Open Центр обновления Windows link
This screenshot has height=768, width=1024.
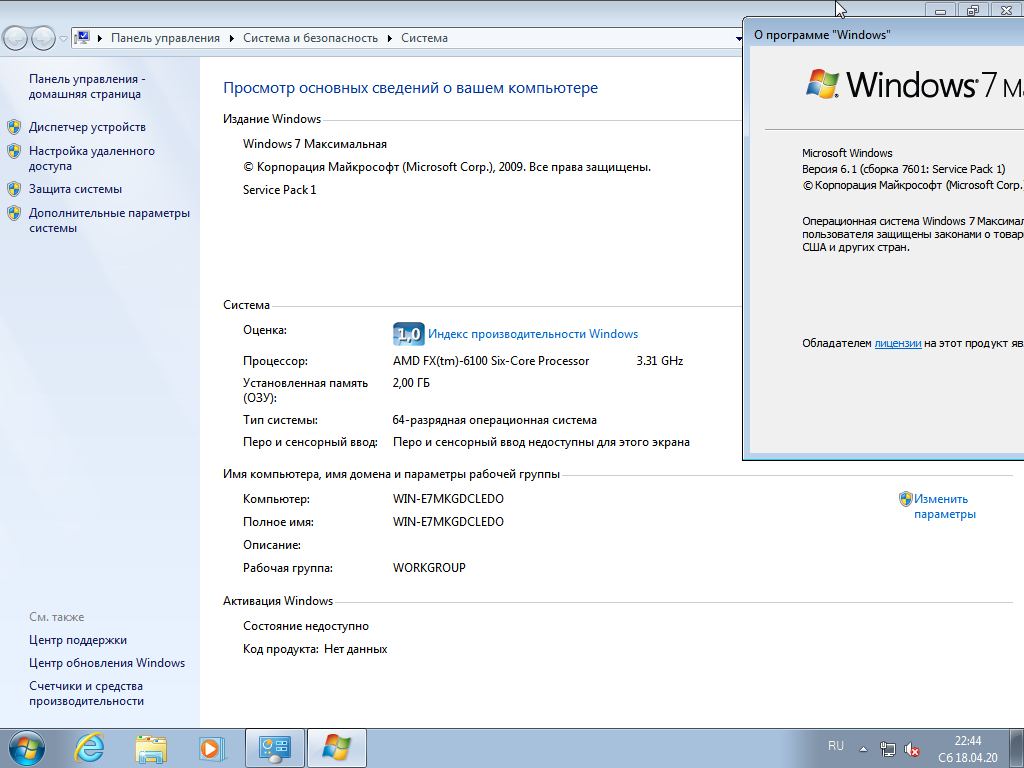tap(106, 663)
